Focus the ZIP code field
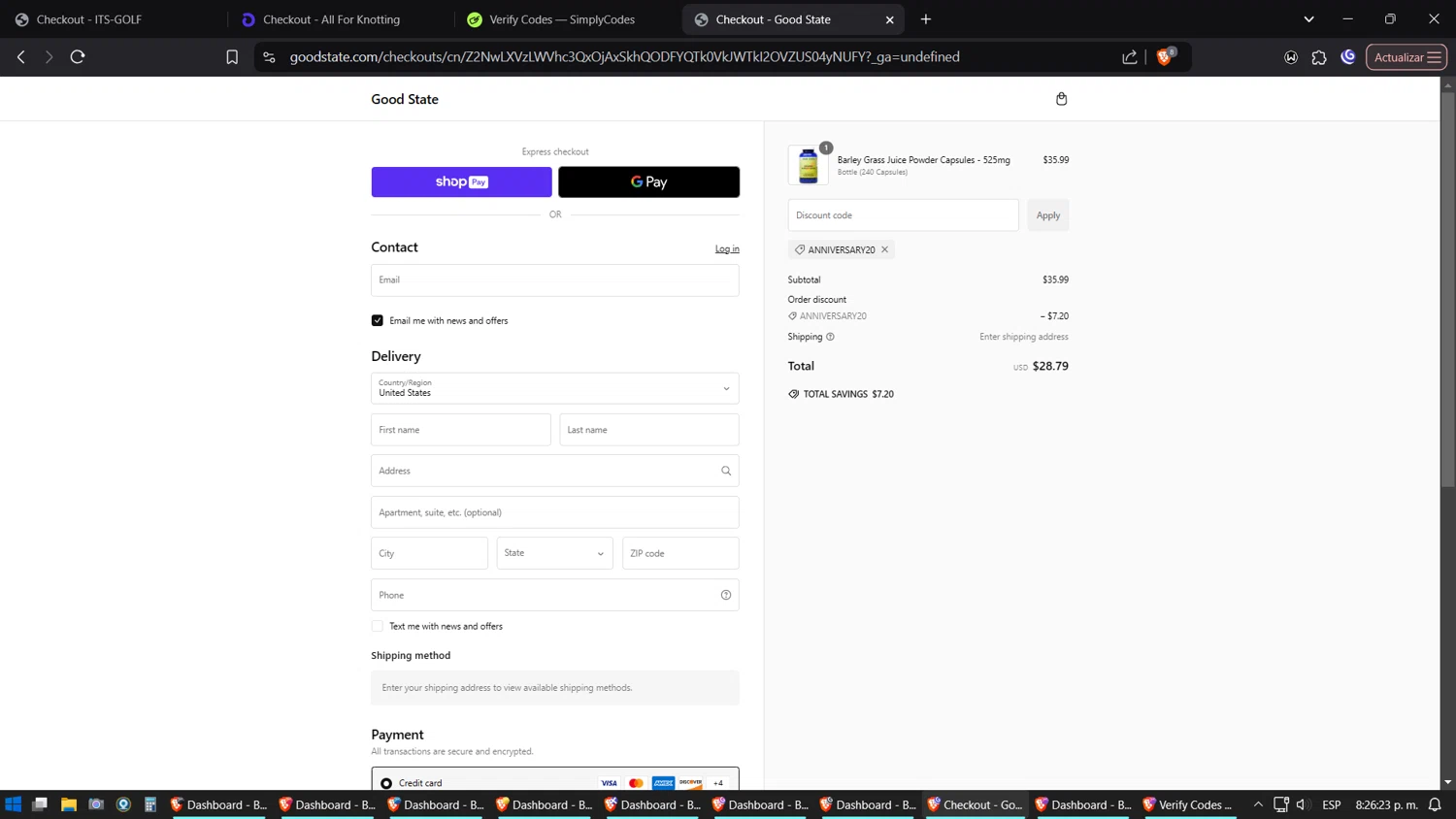The width and height of the screenshot is (1456, 819). click(x=680, y=553)
